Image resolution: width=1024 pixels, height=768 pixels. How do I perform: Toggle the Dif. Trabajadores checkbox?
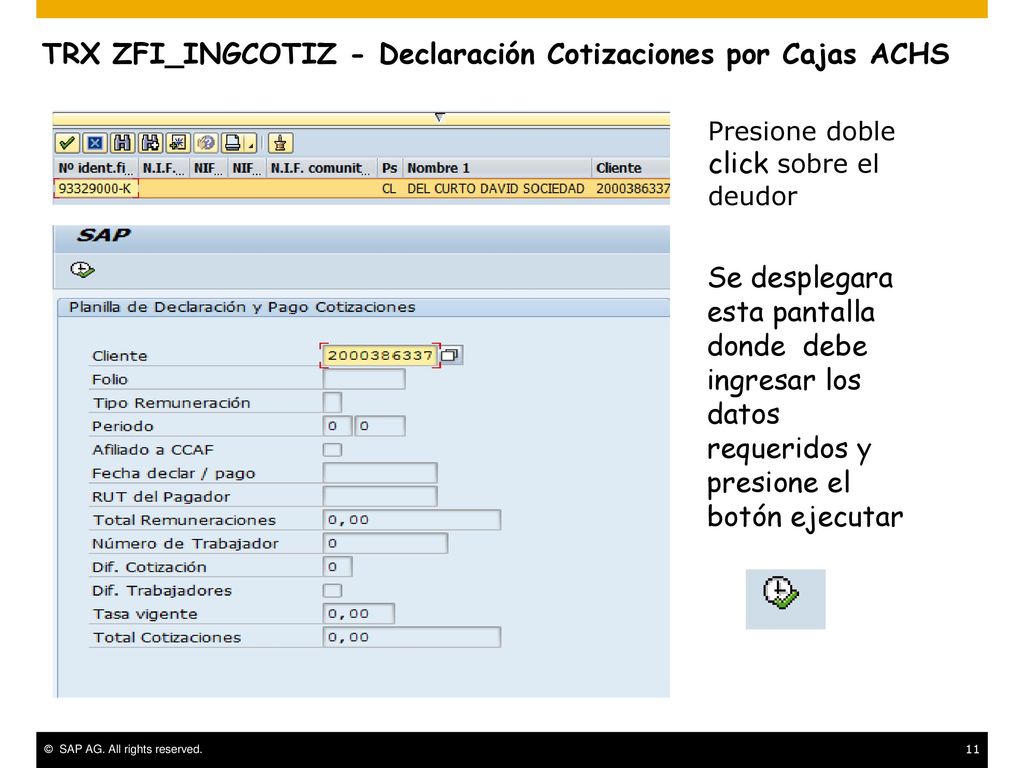click(x=332, y=590)
